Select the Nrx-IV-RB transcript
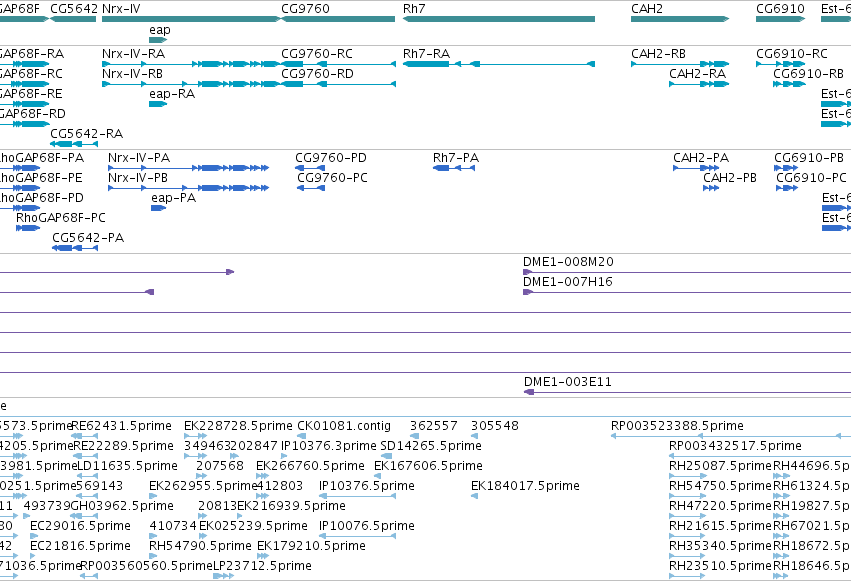This screenshot has width=851, height=581. coord(132,74)
